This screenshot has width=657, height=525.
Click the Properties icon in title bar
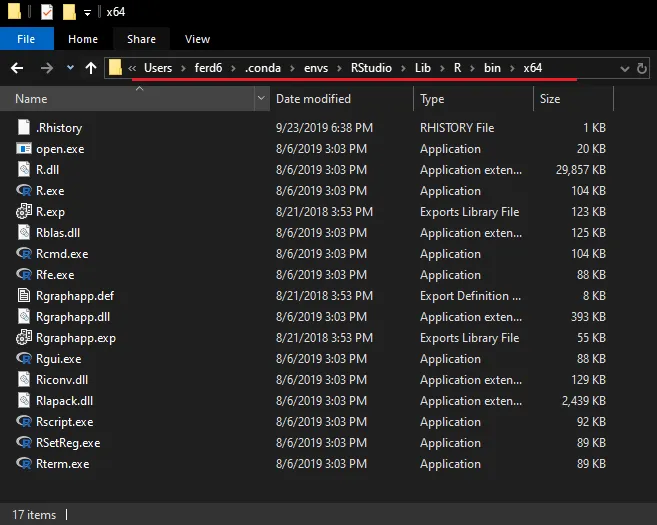pos(47,12)
